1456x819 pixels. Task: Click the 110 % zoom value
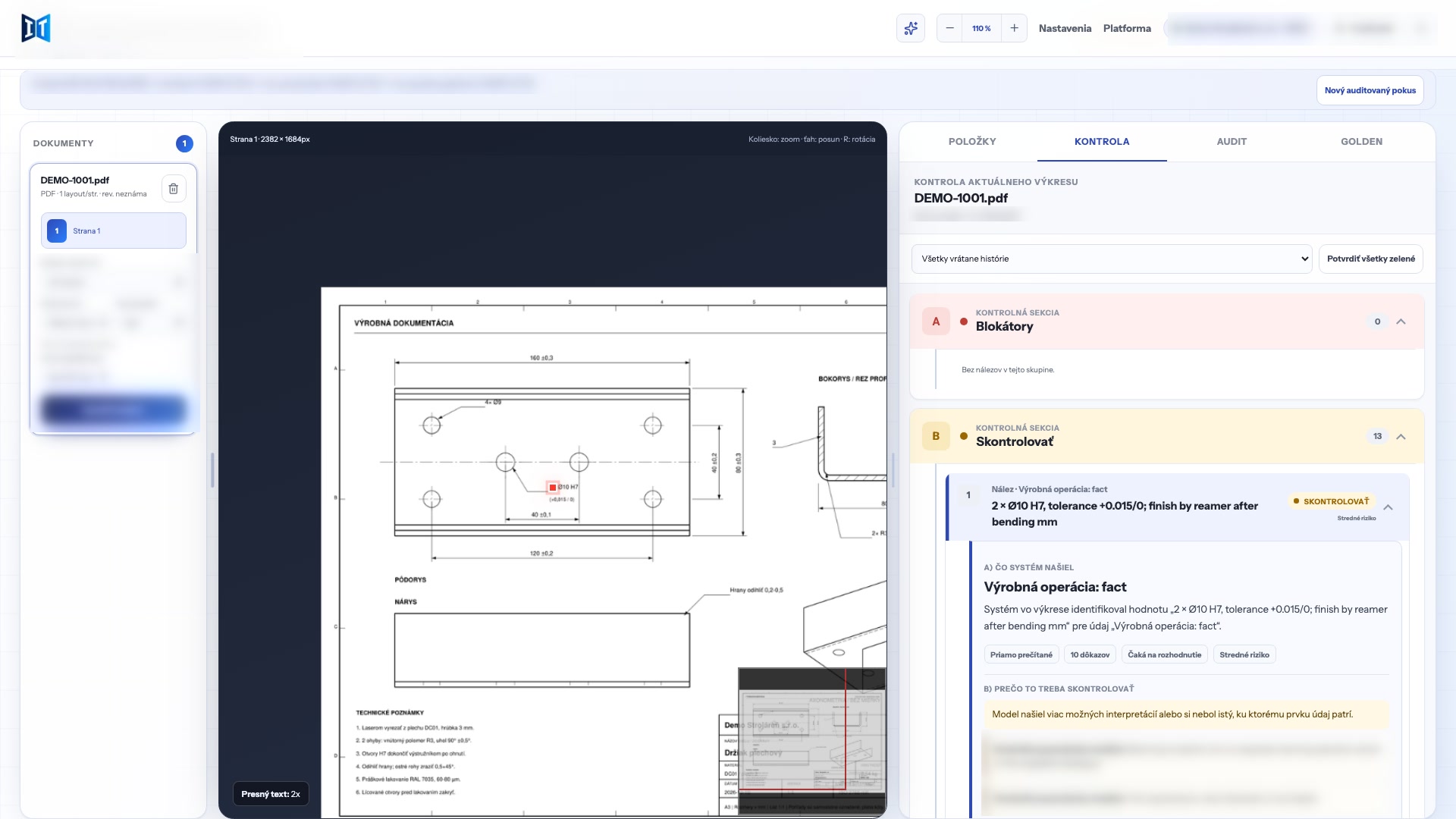tap(981, 28)
